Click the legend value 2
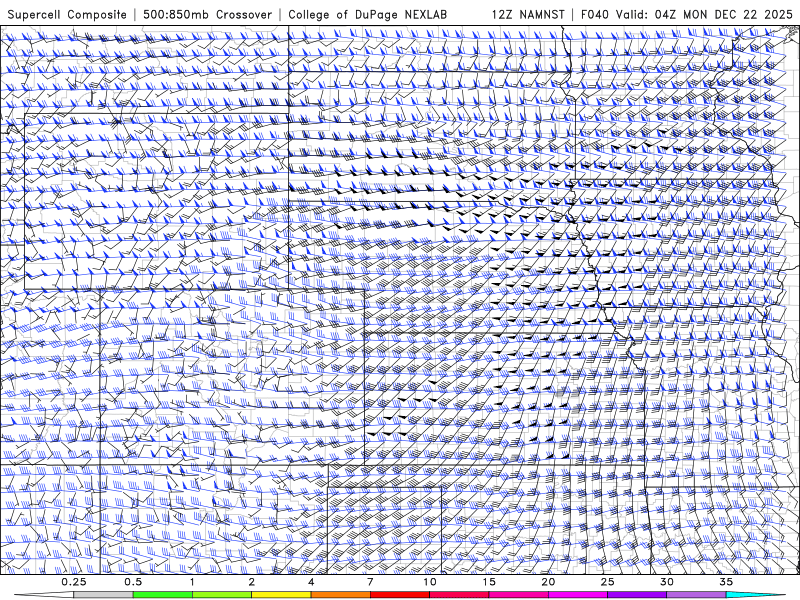Screen dimensions: 800x600 tap(252, 582)
